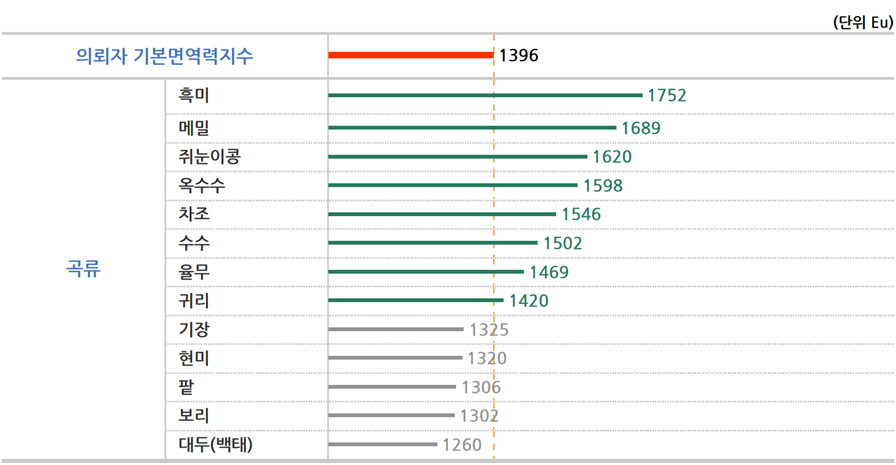Screen dimensions: 896x465
Task: Click the '팥' row label
Action: coord(186,387)
